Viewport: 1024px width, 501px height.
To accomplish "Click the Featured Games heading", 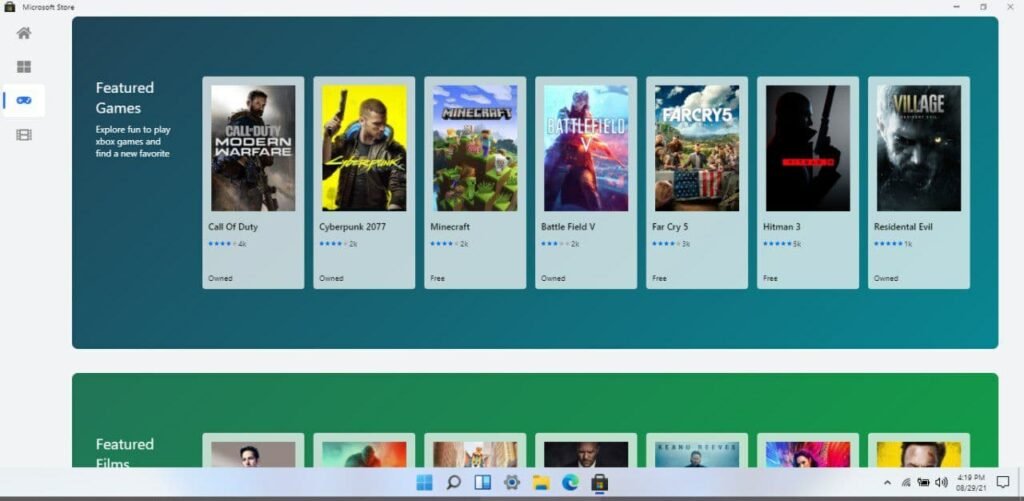I will (125, 97).
